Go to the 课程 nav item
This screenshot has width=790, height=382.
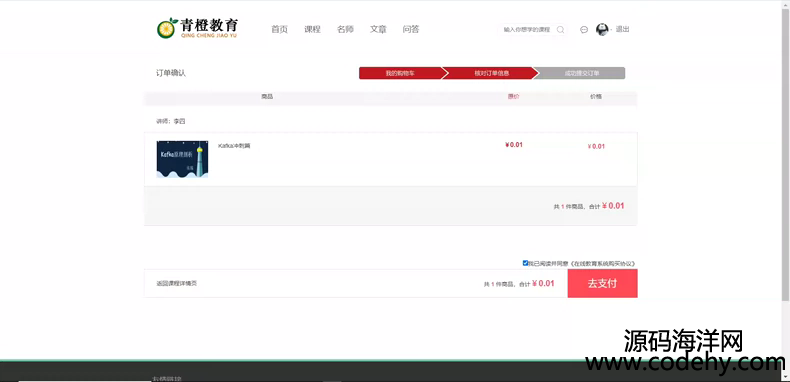[x=312, y=29]
